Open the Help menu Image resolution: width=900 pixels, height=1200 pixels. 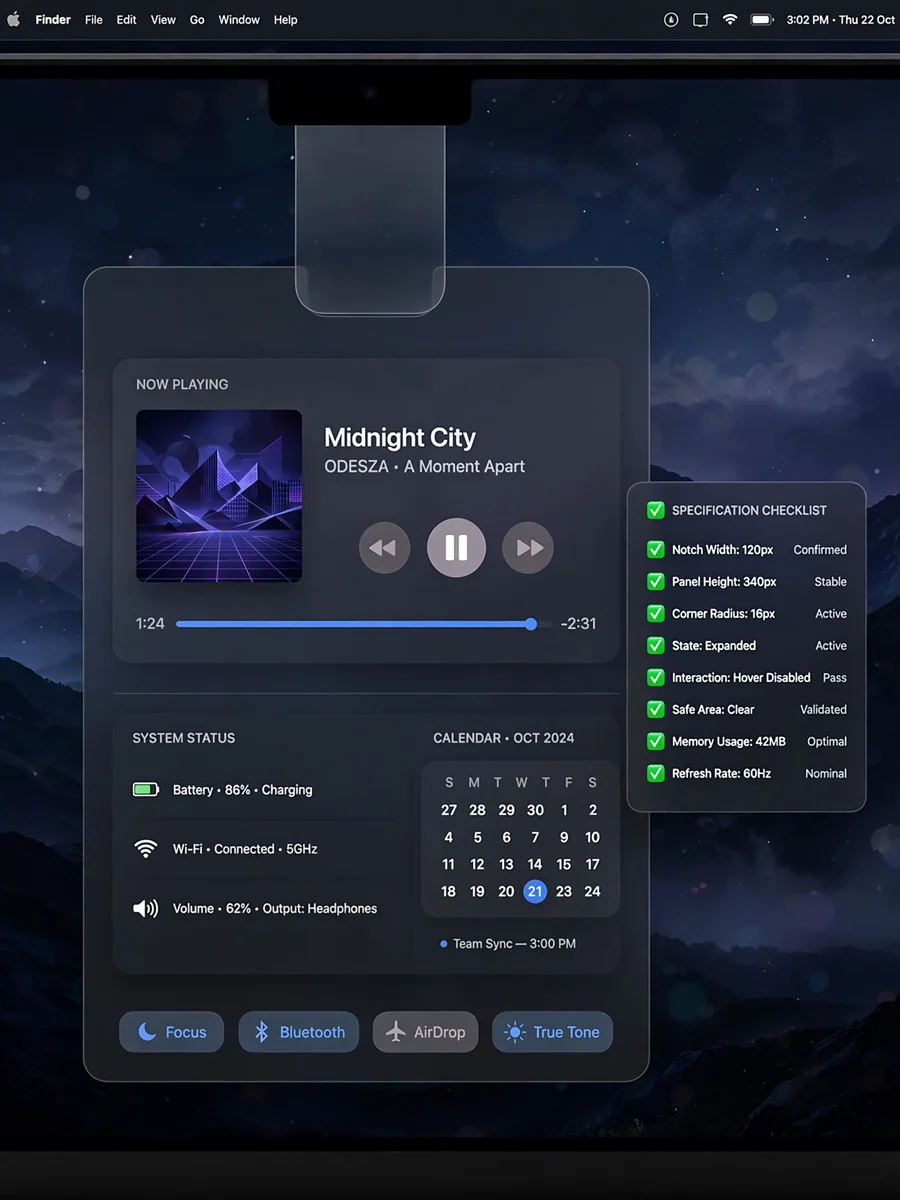pyautogui.click(x=286, y=20)
